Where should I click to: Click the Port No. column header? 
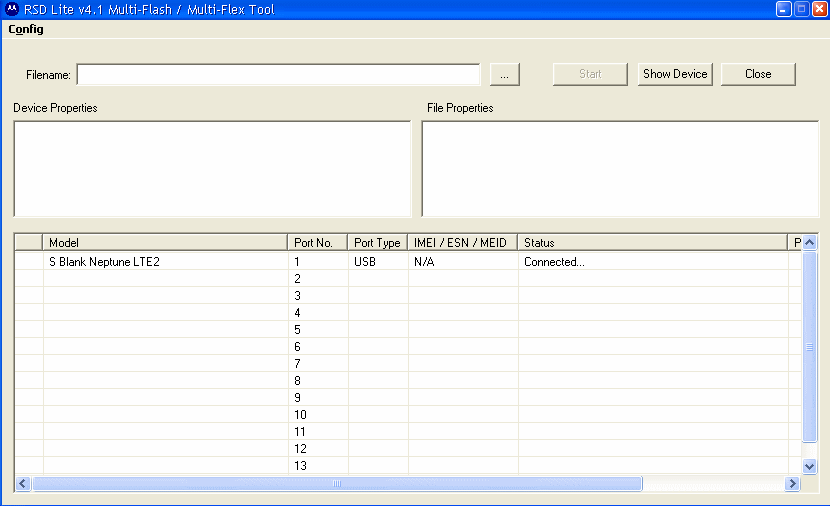pos(317,242)
